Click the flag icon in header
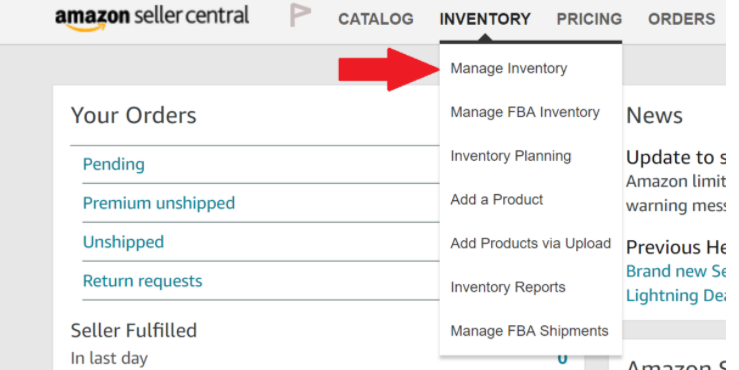 coord(300,15)
